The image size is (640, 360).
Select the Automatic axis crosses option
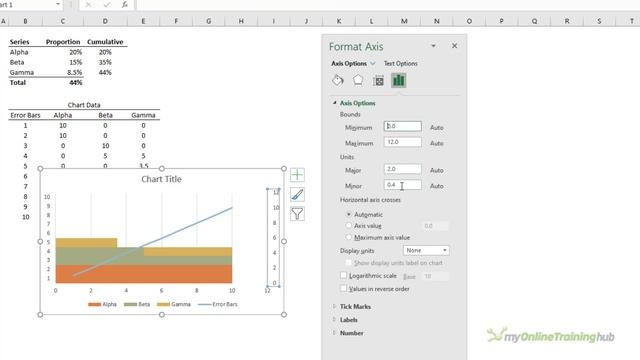coord(349,214)
